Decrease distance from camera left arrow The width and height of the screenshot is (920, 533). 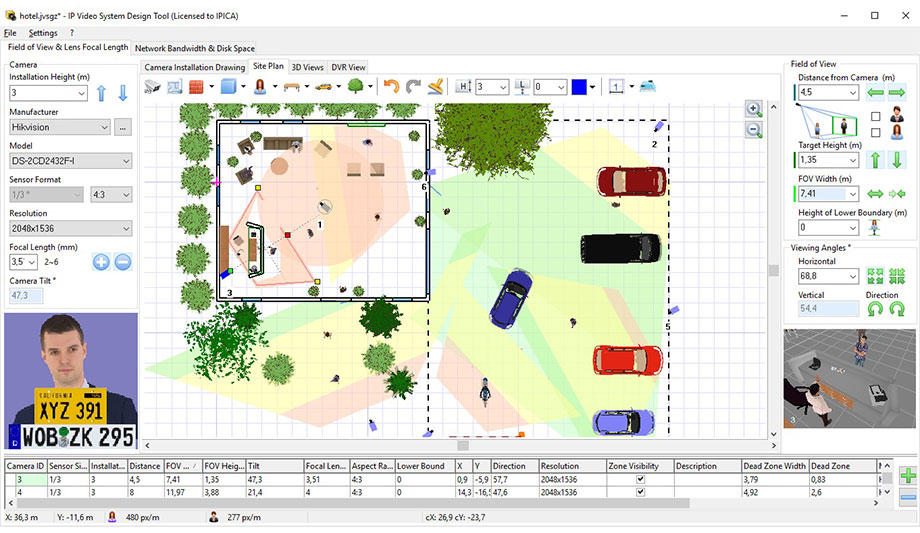click(875, 92)
